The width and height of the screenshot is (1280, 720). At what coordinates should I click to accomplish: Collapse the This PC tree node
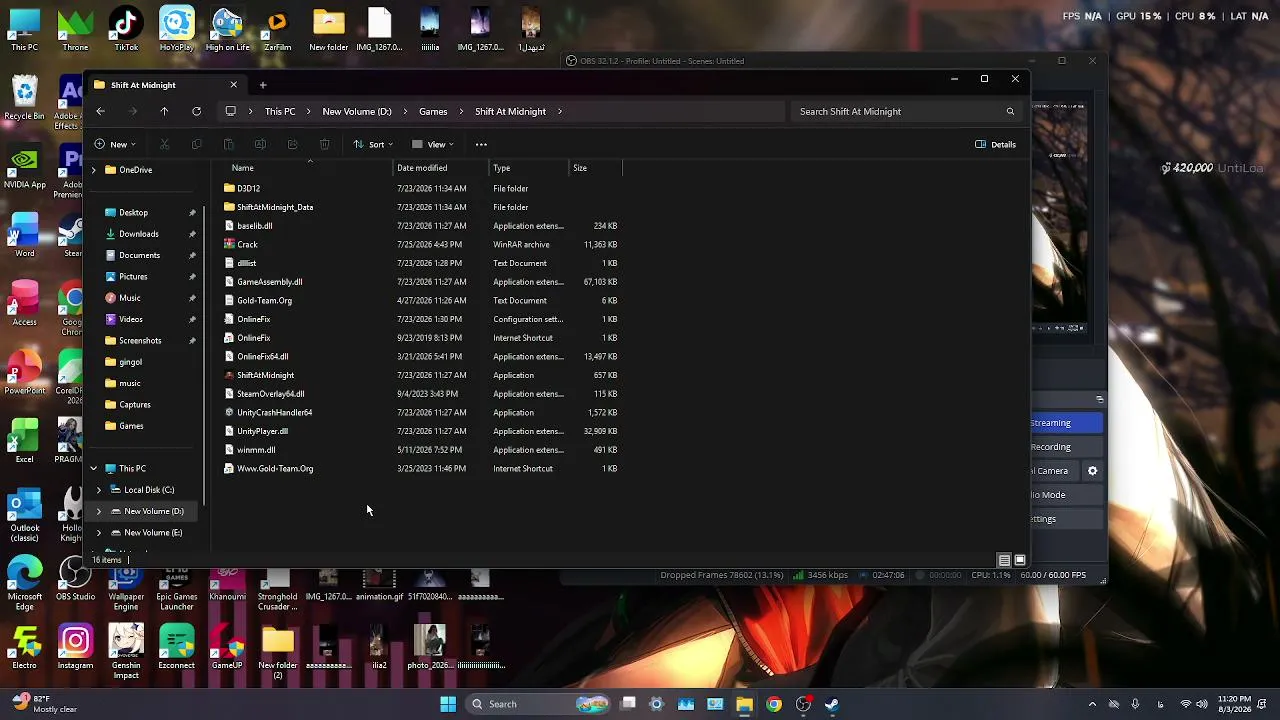pyautogui.click(x=94, y=468)
